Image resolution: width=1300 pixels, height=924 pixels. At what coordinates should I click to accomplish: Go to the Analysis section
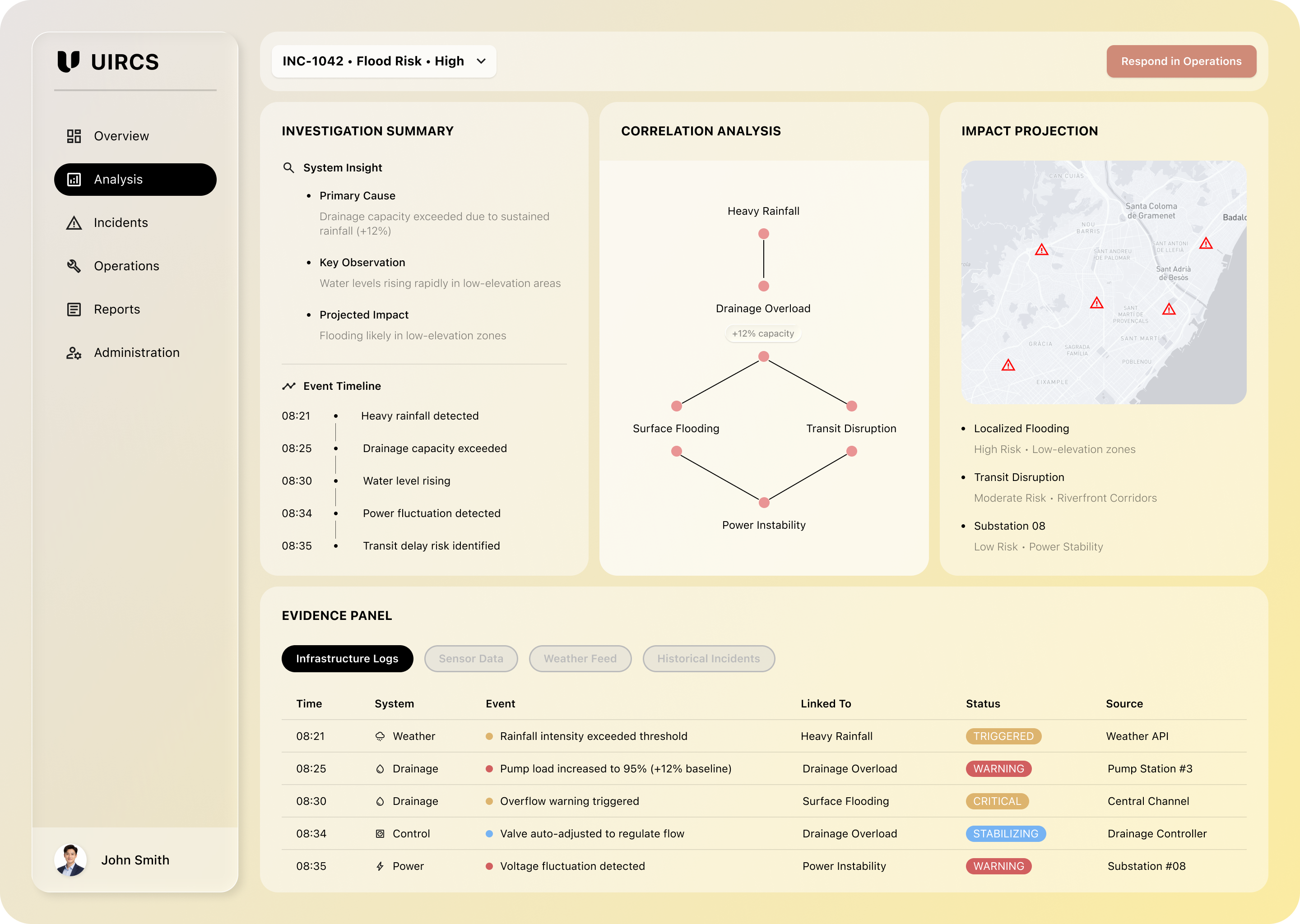pos(135,180)
